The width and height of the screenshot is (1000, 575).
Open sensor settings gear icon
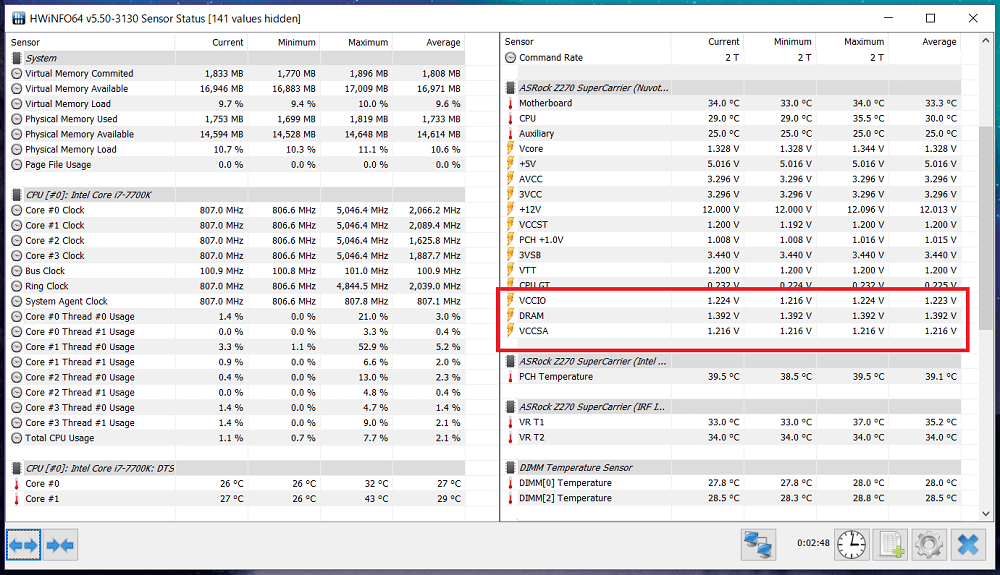click(929, 545)
